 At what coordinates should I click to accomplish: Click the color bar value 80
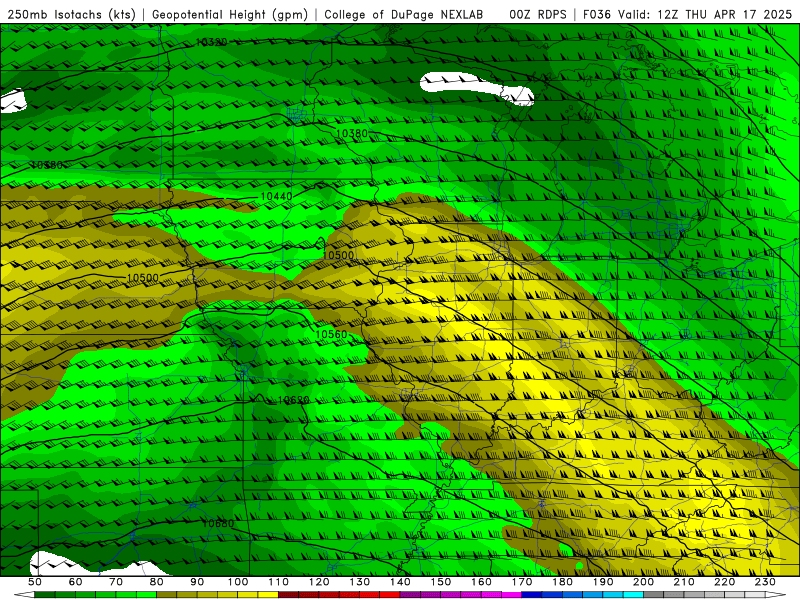pos(157,582)
